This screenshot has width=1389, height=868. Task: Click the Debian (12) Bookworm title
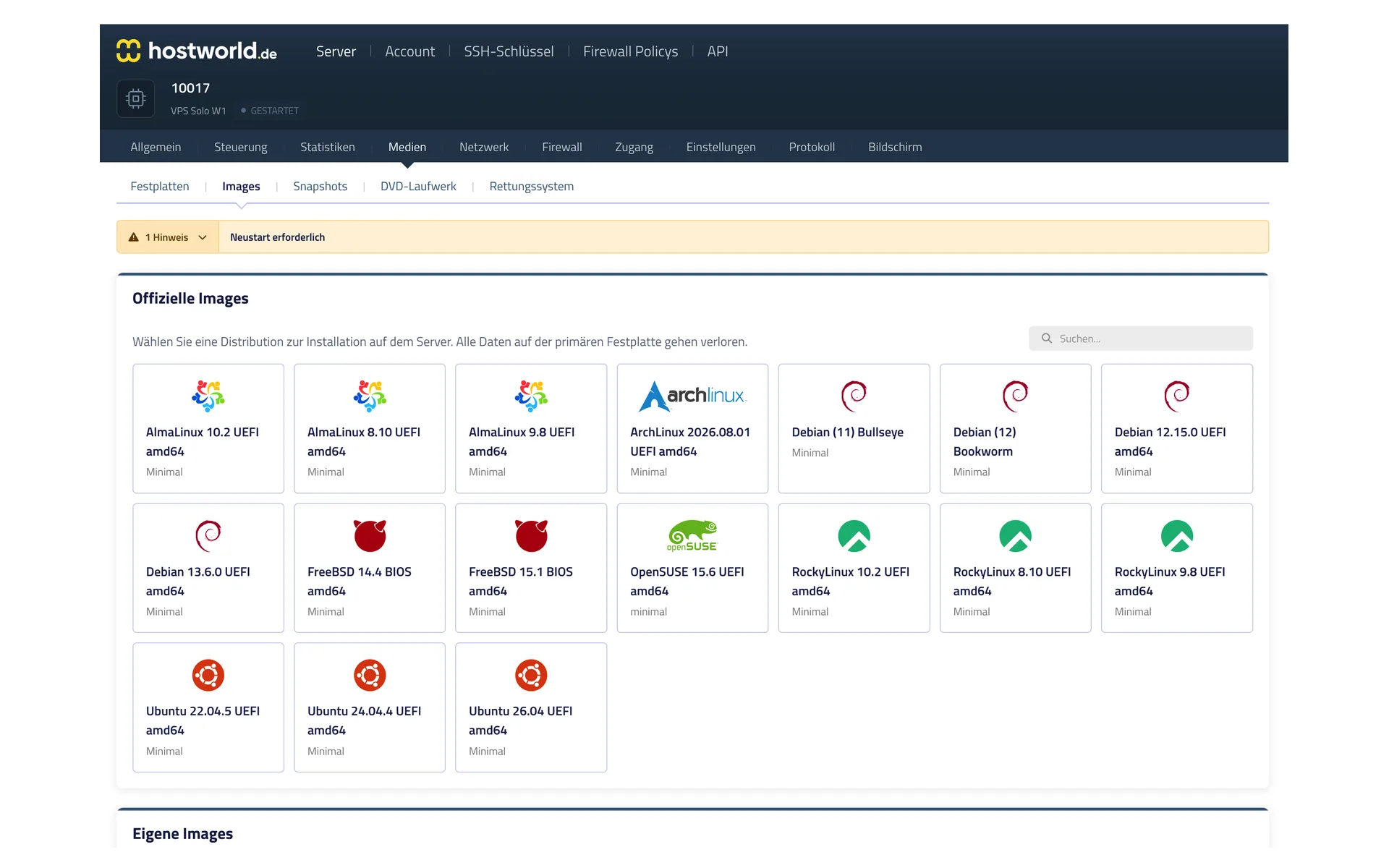[x=985, y=441]
